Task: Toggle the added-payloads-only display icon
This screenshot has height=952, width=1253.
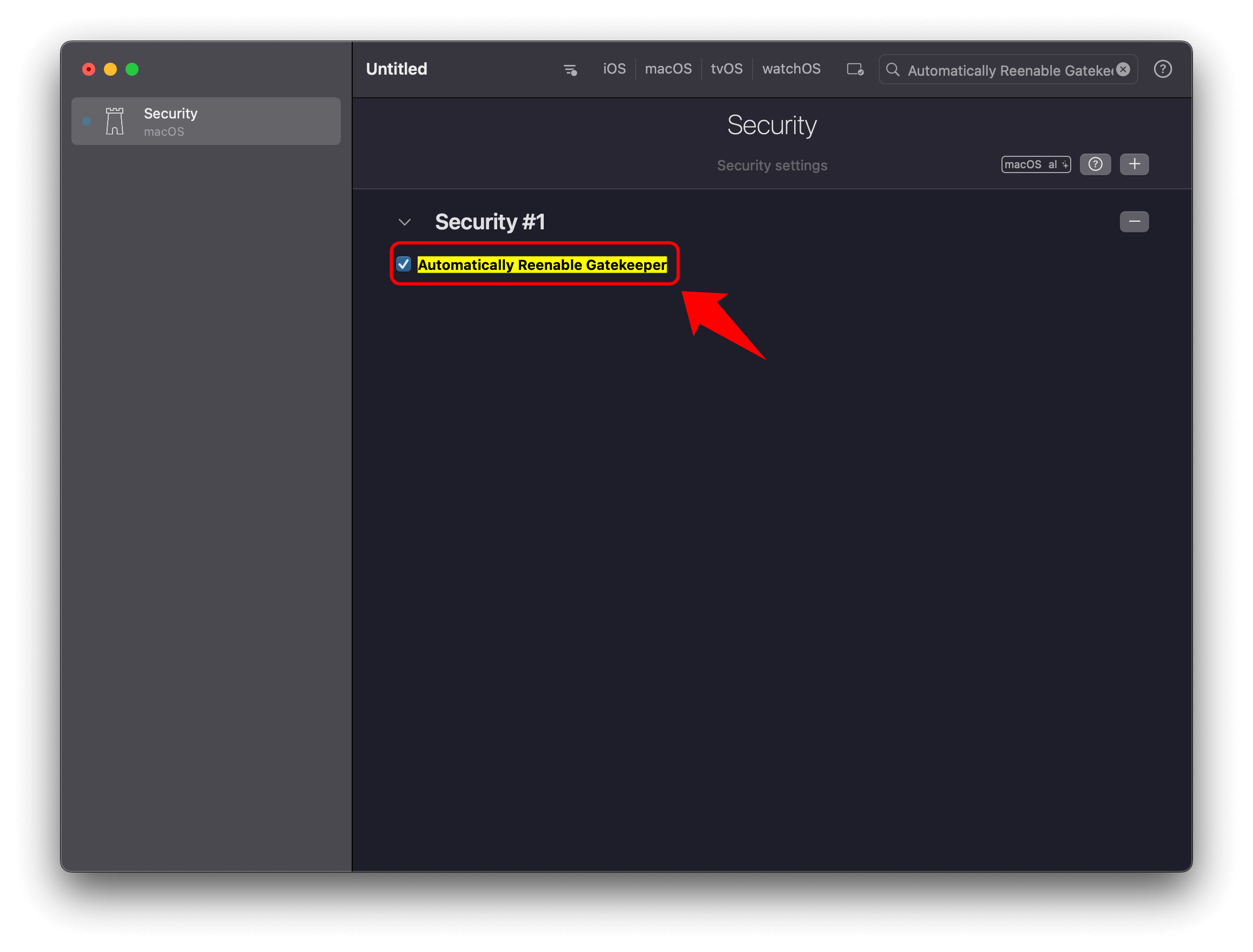Action: tap(855, 70)
